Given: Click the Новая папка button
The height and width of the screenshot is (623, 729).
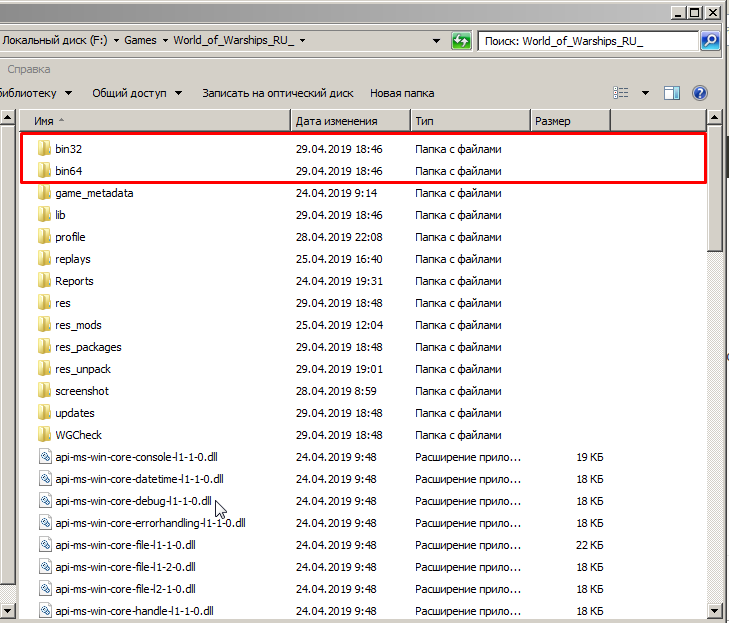Looking at the screenshot, I should point(402,93).
